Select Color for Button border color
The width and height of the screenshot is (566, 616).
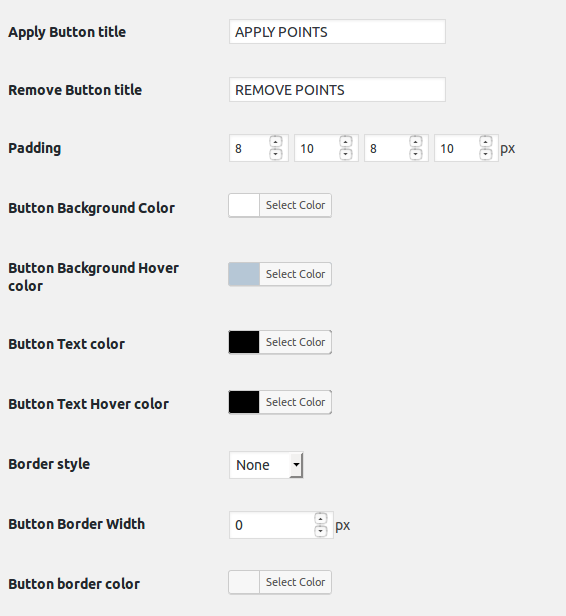point(295,582)
